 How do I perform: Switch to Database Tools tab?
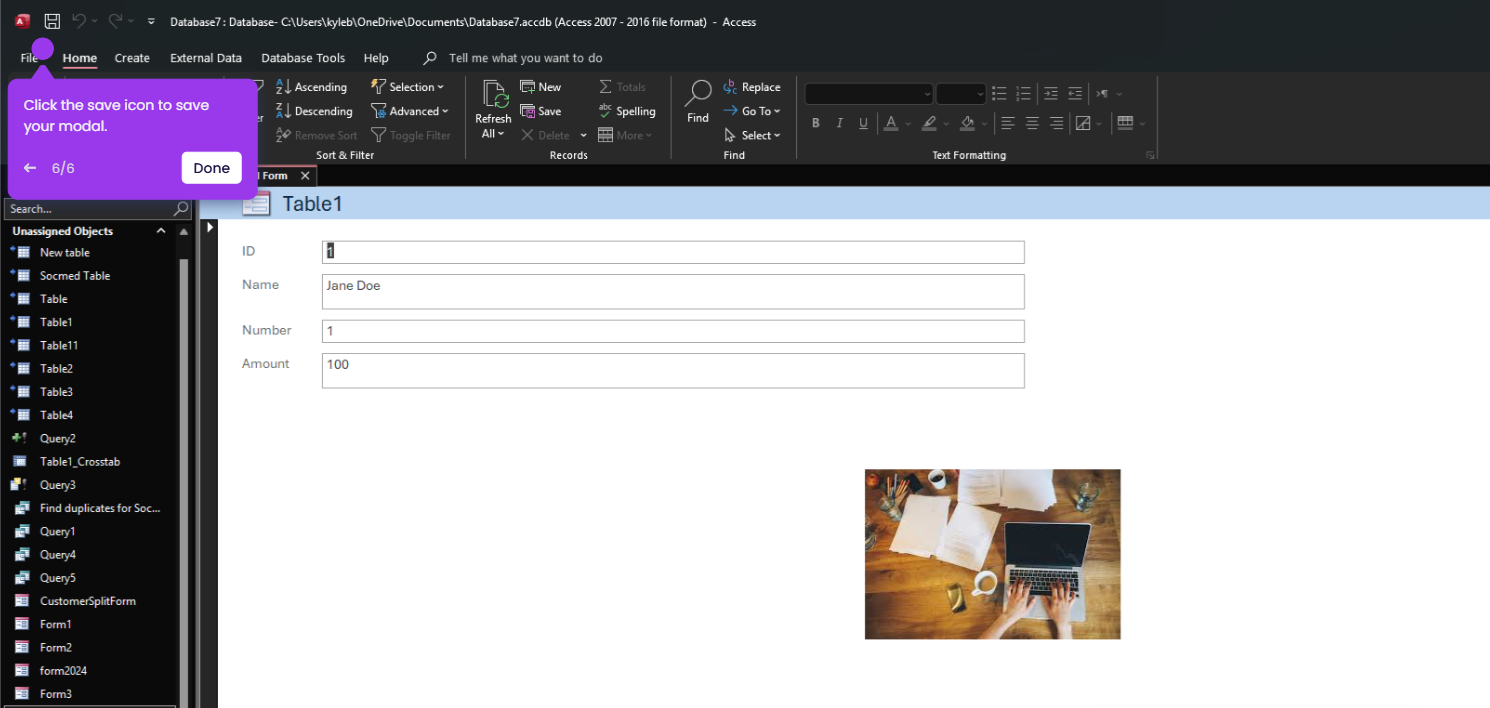[x=303, y=58]
